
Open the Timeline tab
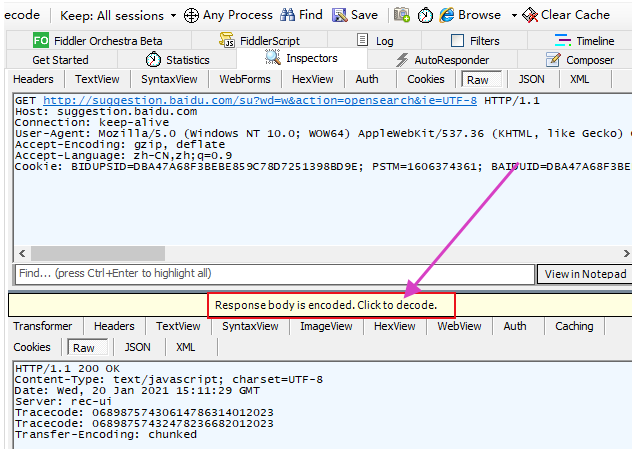tap(584, 41)
